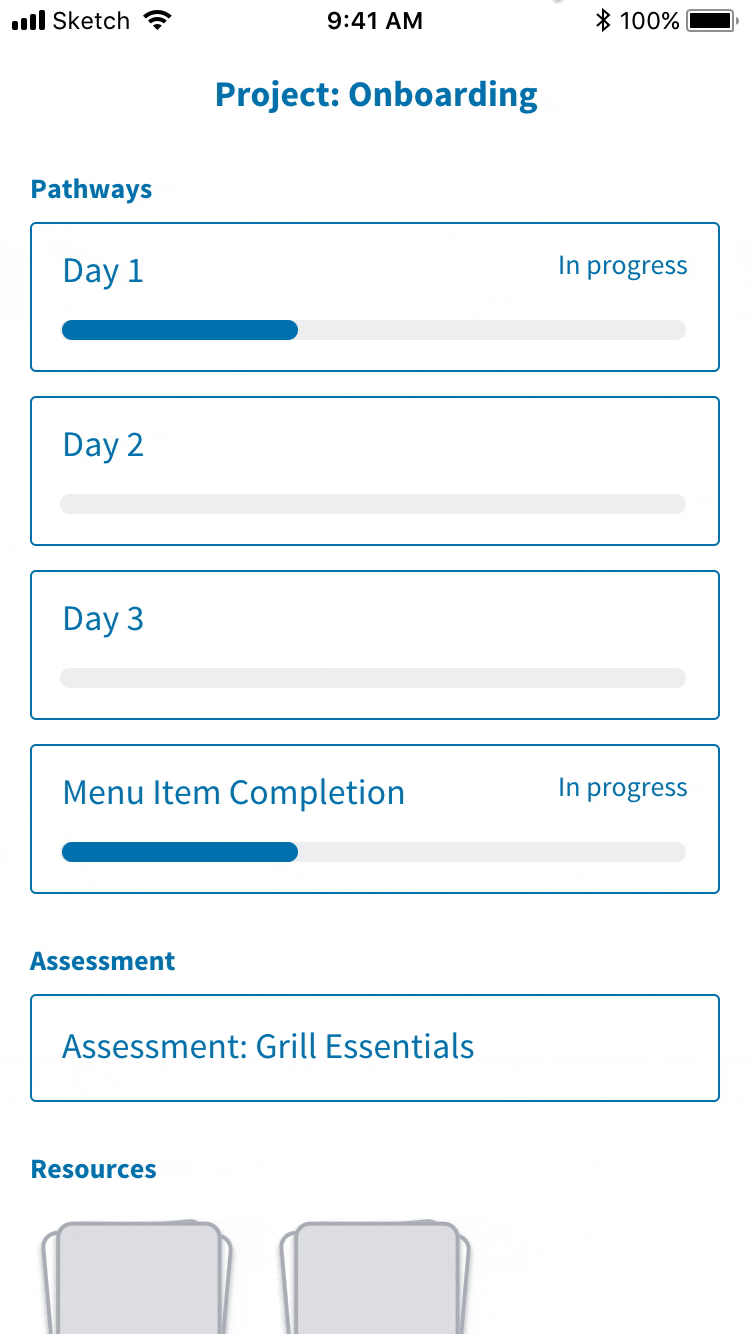Image resolution: width=750 pixels, height=1334 pixels.
Task: Tap Day 1 In progress status label
Action: pyautogui.click(x=623, y=266)
